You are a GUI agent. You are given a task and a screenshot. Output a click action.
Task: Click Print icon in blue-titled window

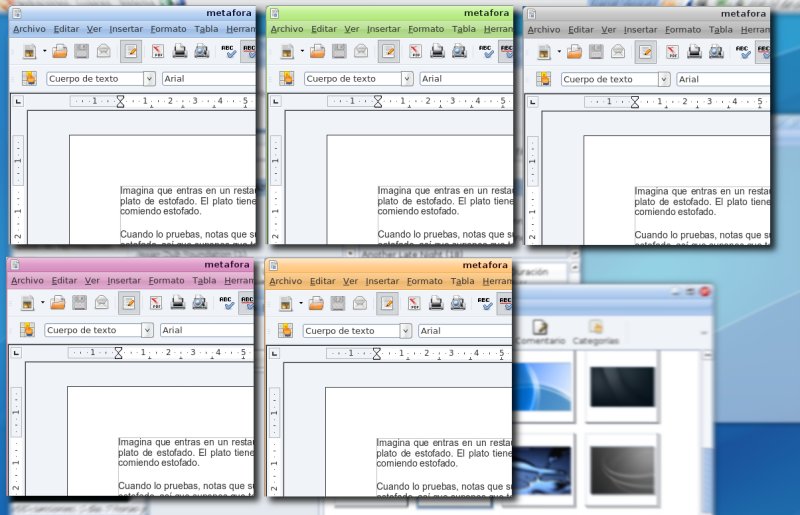180,51
